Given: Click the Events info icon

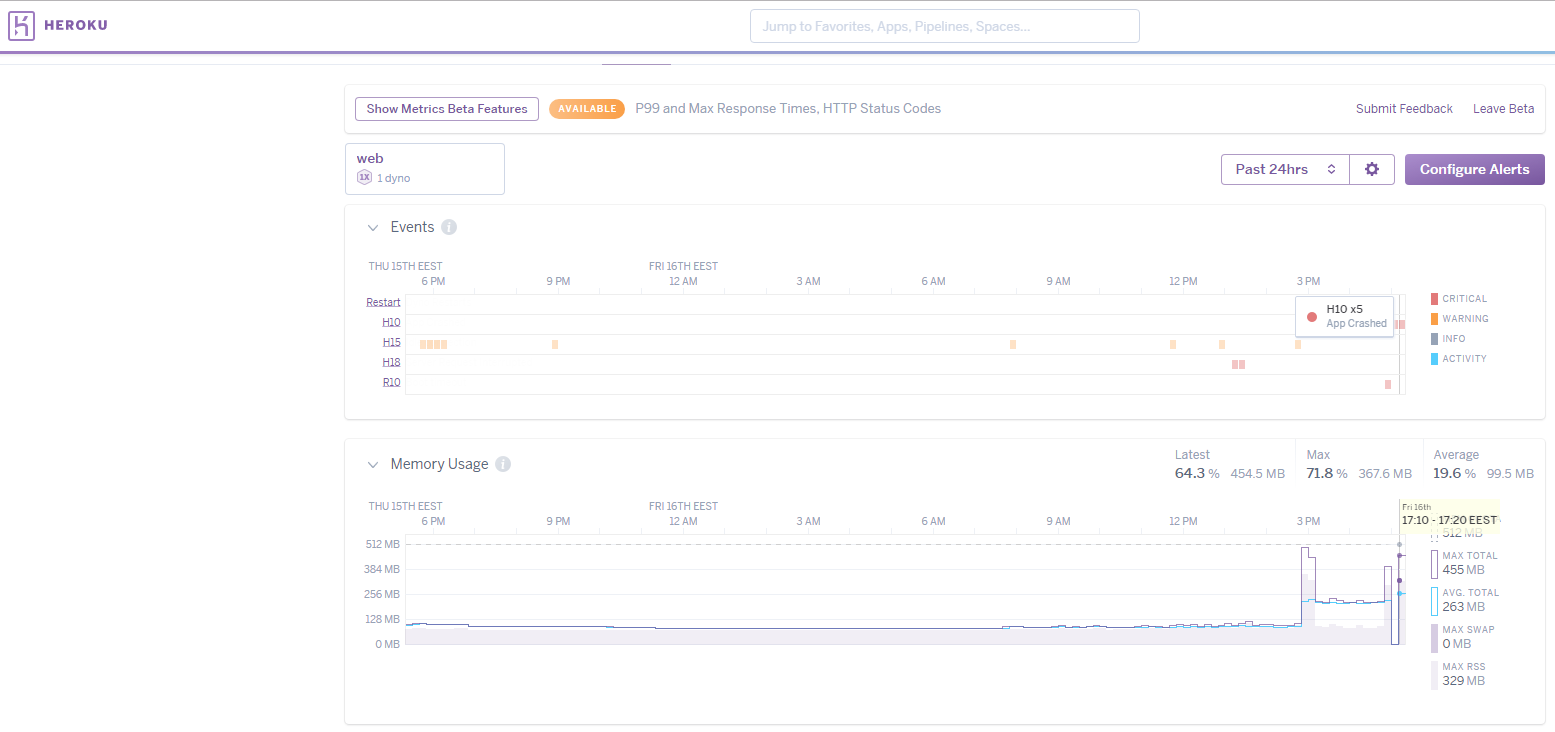Looking at the screenshot, I should (449, 227).
